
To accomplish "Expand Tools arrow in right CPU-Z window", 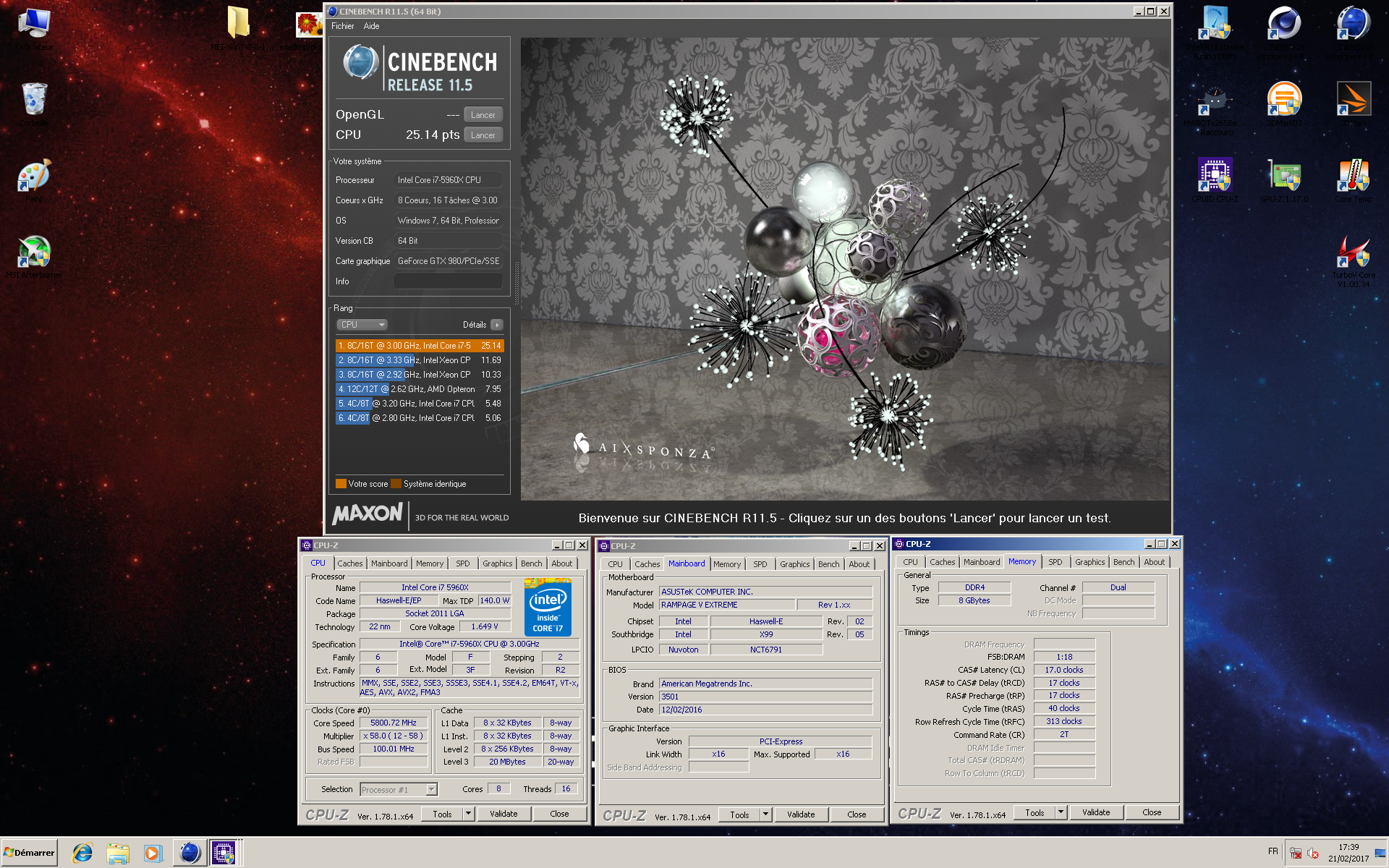I will click(1061, 812).
